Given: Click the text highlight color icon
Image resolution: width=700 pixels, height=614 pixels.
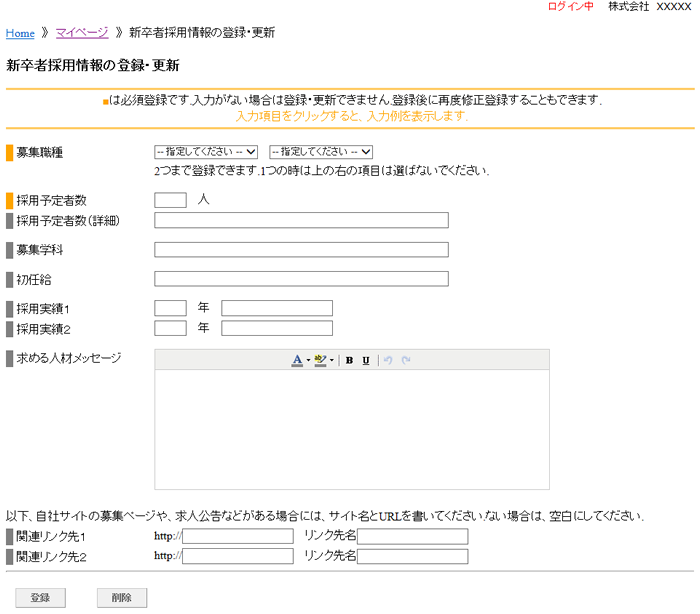Looking at the screenshot, I should point(320,360).
